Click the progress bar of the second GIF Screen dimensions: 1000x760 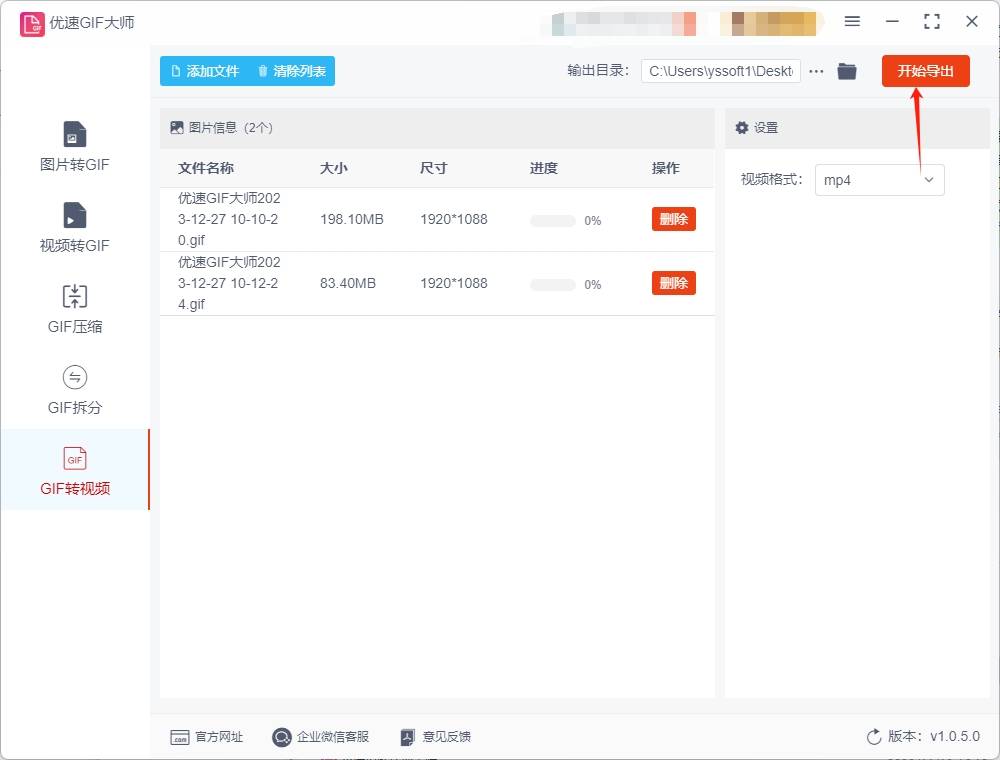point(552,283)
